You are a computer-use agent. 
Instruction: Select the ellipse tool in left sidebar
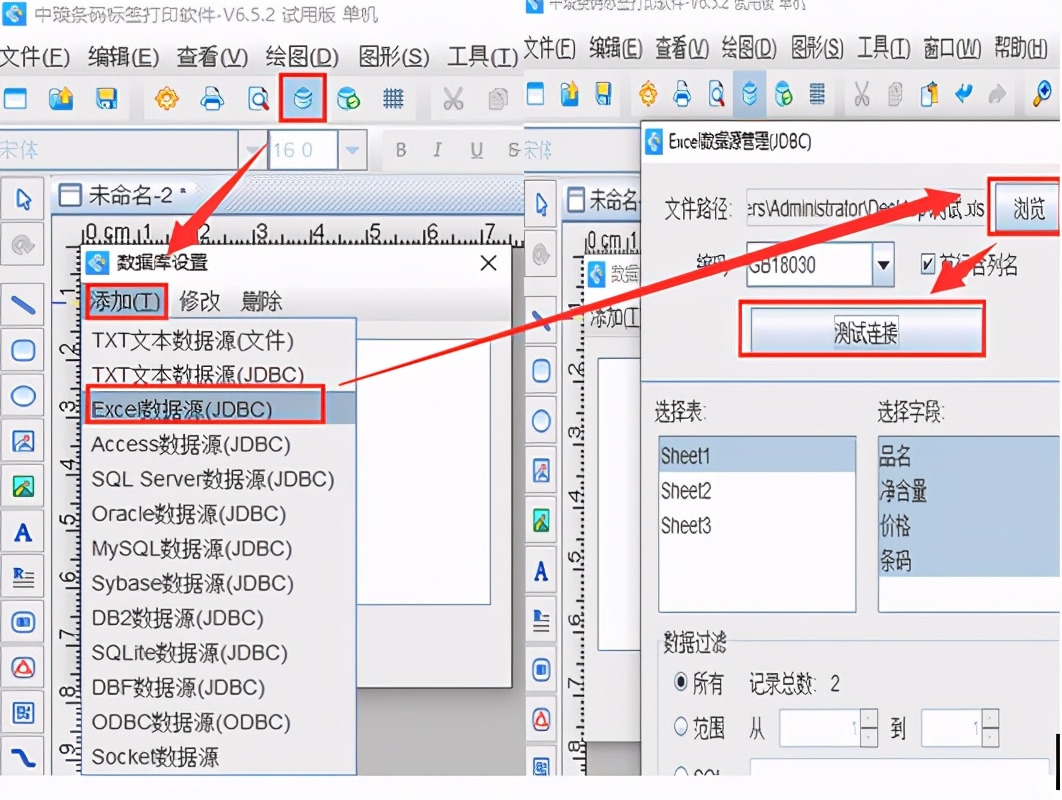(x=23, y=396)
